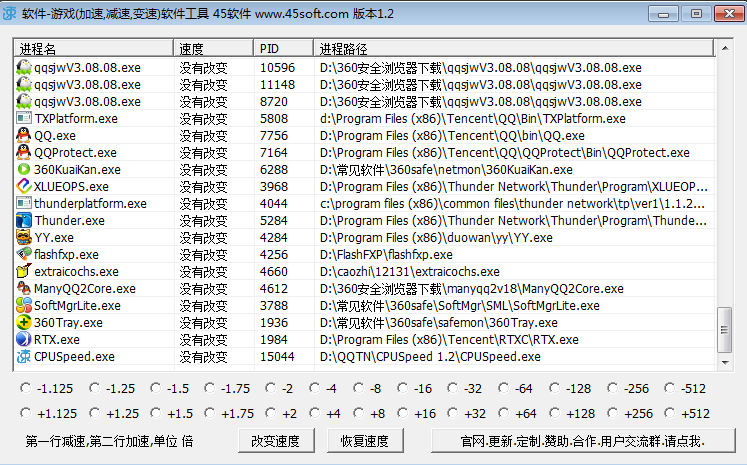Click the QQProtect.exe penguin icon
This screenshot has height=465, width=747.
(24, 152)
